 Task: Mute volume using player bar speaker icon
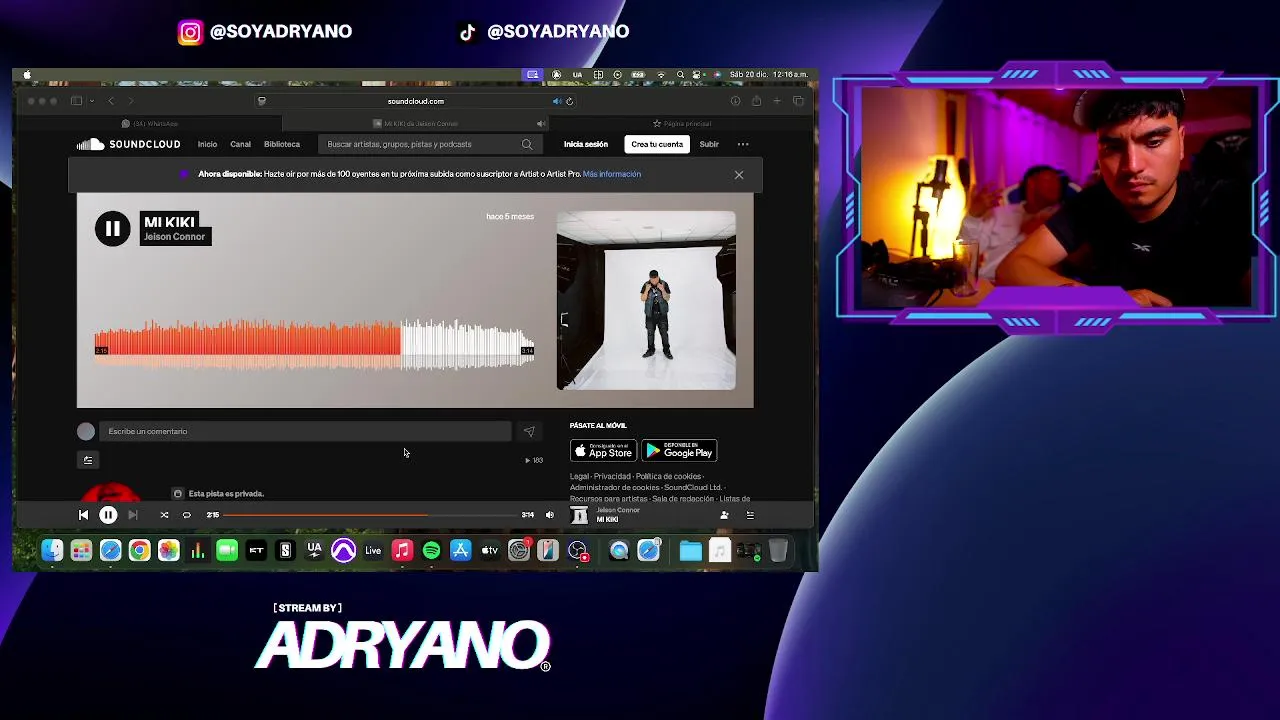549,515
